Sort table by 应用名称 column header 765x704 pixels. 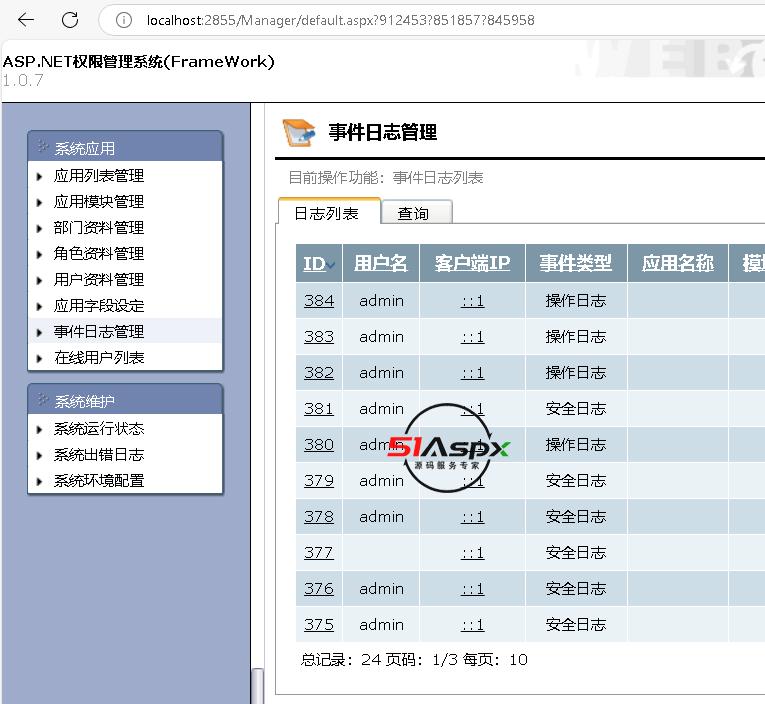pyautogui.click(x=678, y=263)
